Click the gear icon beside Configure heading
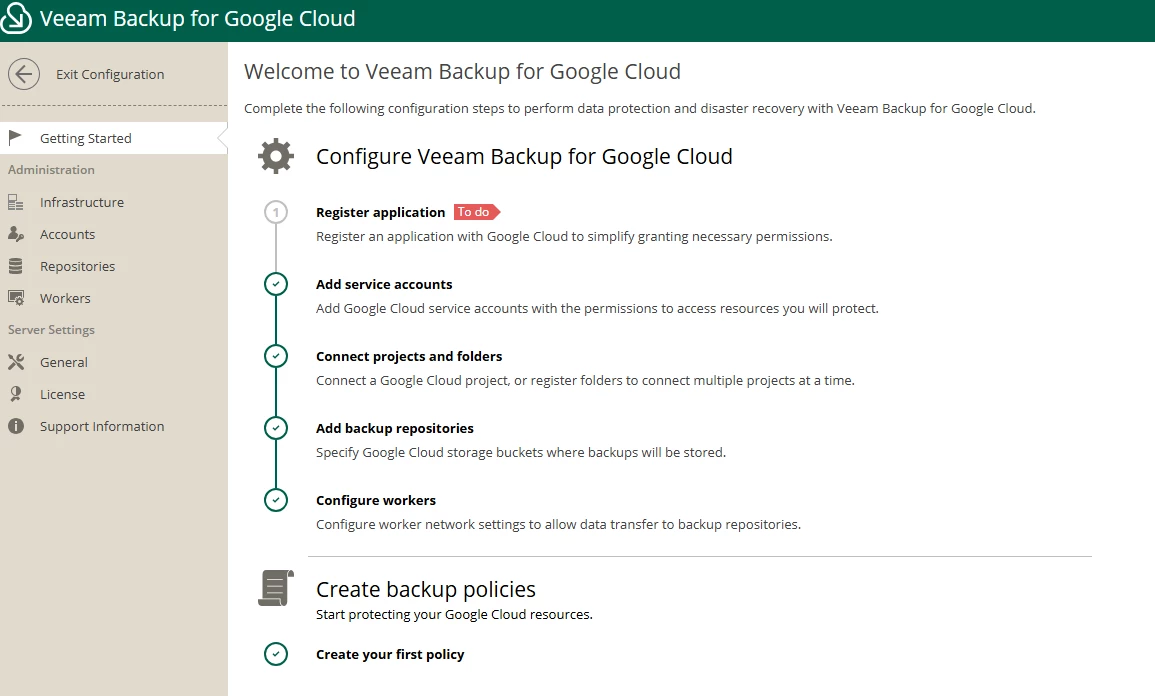The image size is (1155, 696). (x=276, y=156)
